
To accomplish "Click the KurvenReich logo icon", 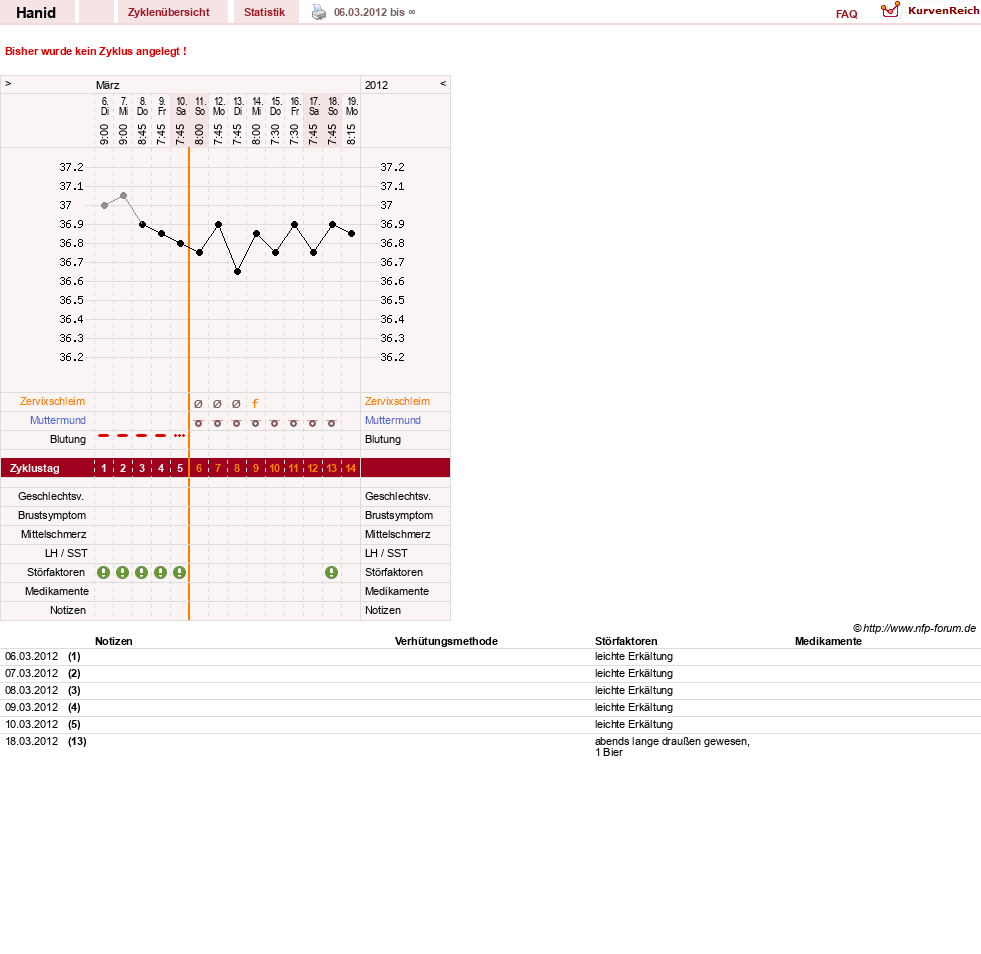I will [890, 10].
